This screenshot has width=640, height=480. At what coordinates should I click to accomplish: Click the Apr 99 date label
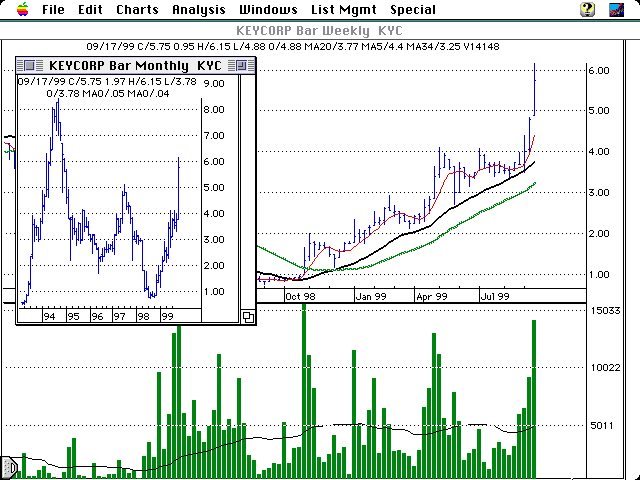click(x=432, y=296)
